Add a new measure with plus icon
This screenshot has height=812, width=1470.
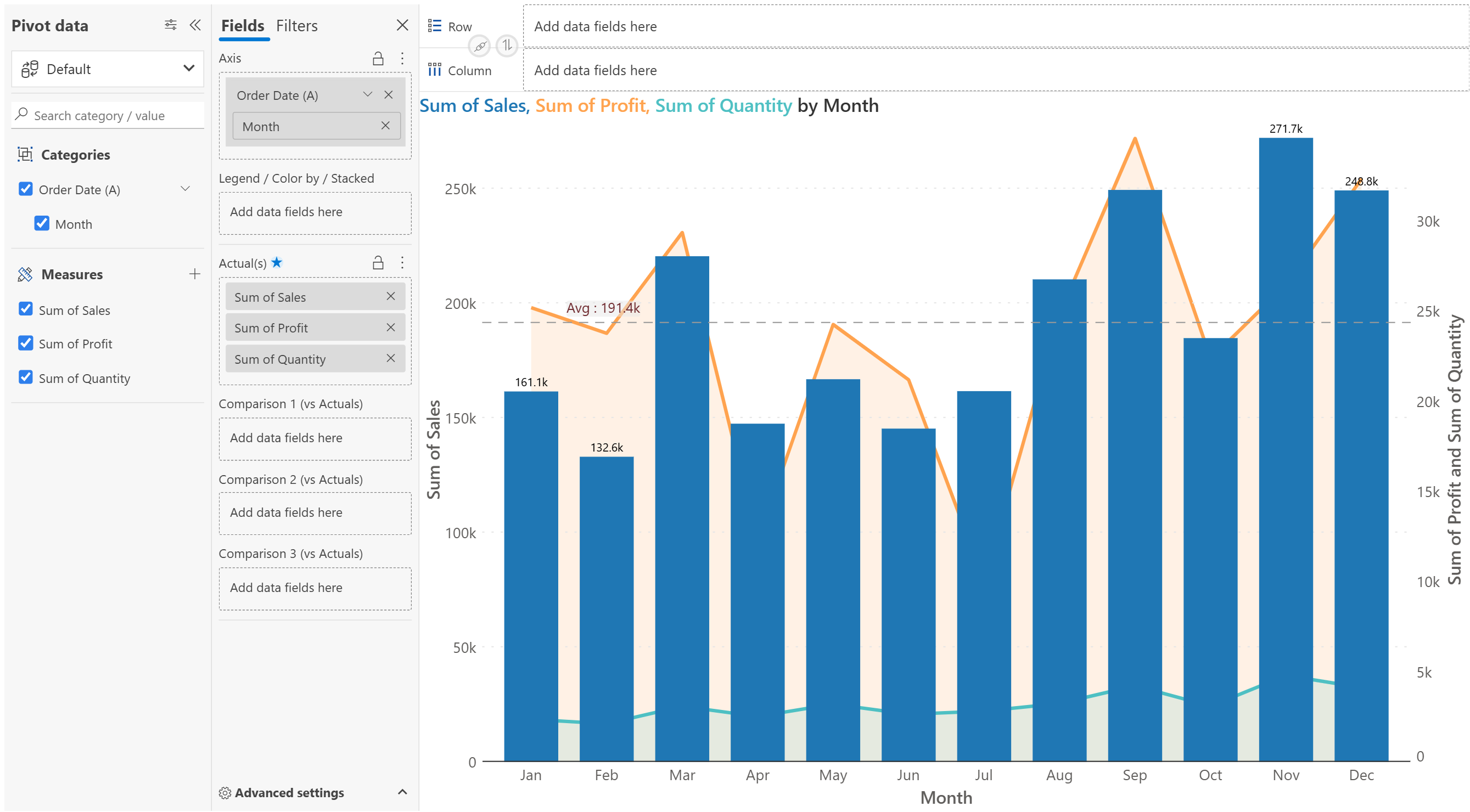point(195,274)
